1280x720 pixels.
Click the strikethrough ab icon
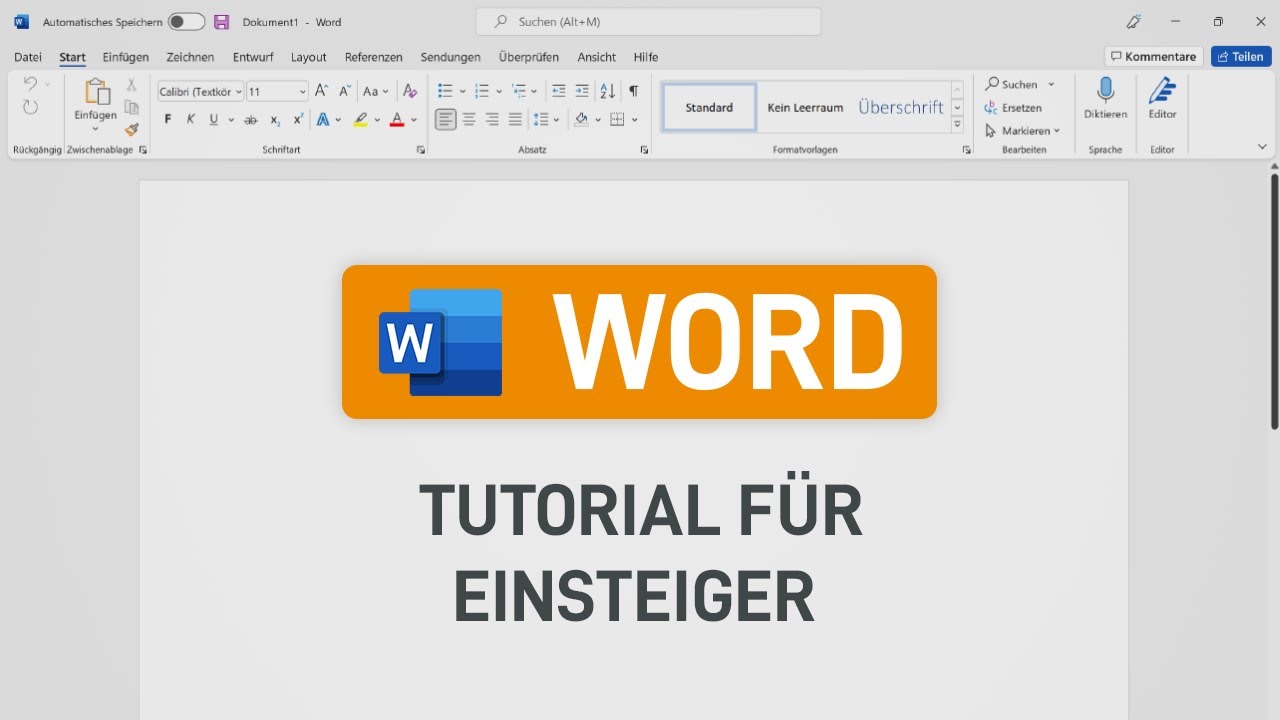(x=250, y=120)
